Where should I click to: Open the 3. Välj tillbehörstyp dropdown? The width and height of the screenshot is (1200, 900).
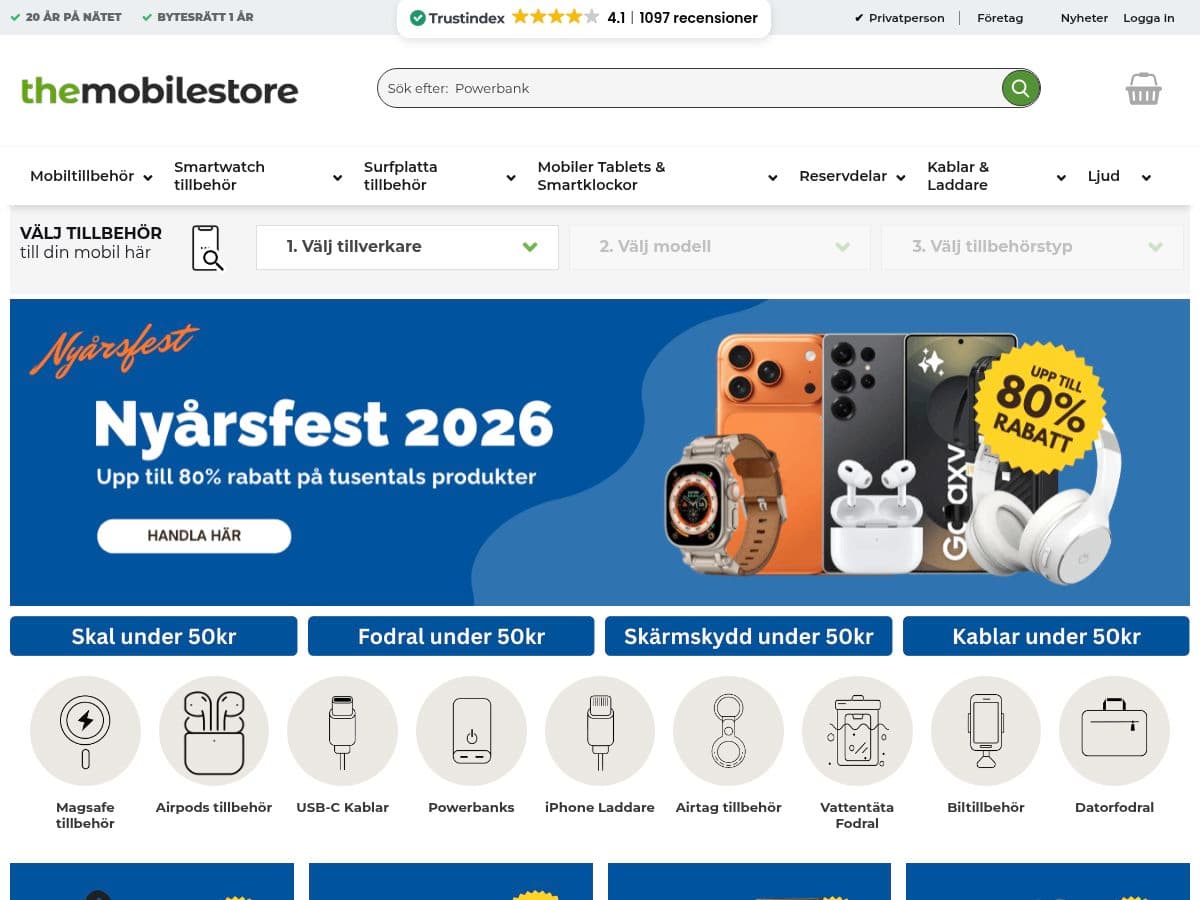pos(1032,247)
